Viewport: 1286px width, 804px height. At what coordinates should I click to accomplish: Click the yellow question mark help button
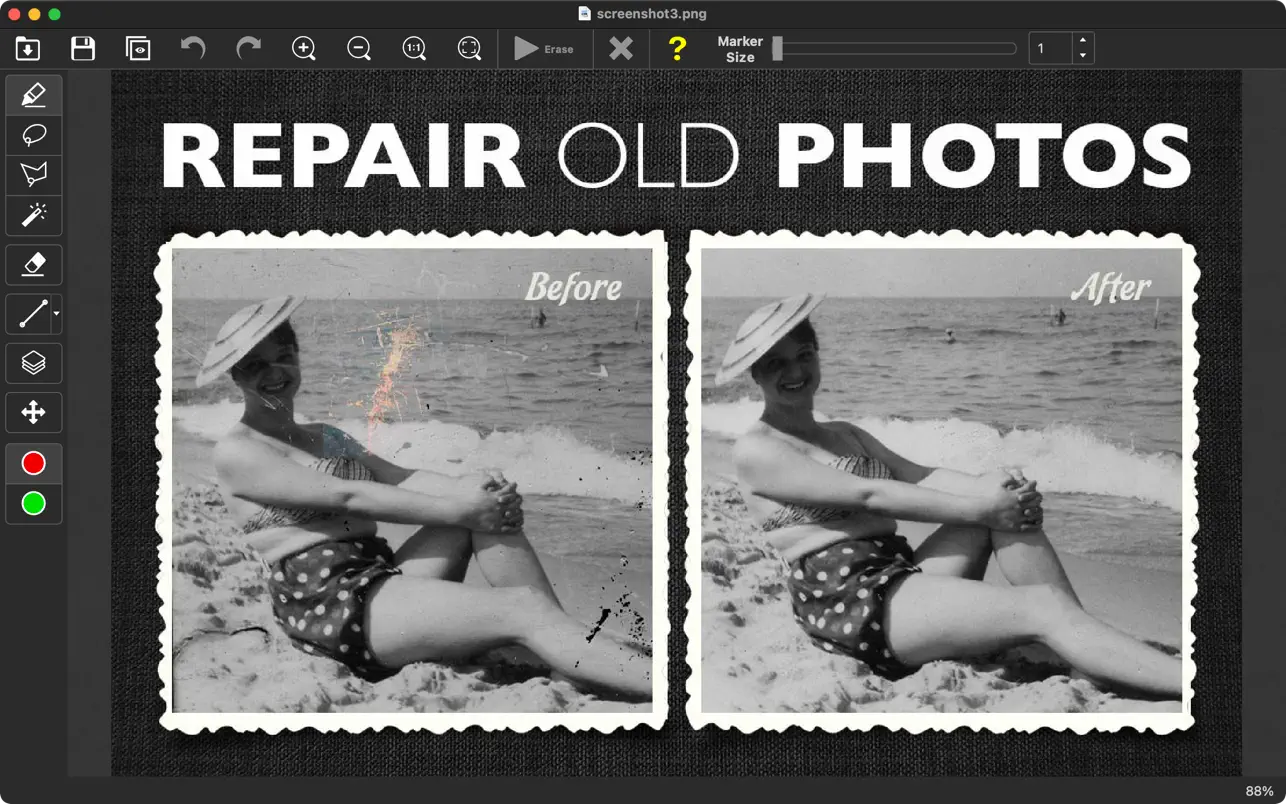point(677,48)
